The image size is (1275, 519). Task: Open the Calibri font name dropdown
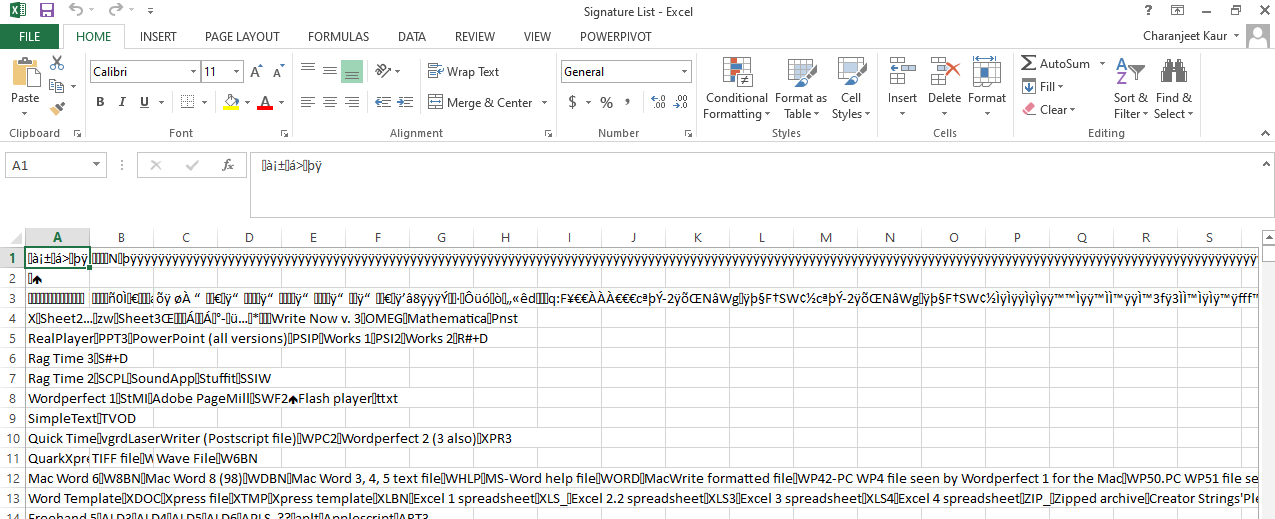(193, 72)
